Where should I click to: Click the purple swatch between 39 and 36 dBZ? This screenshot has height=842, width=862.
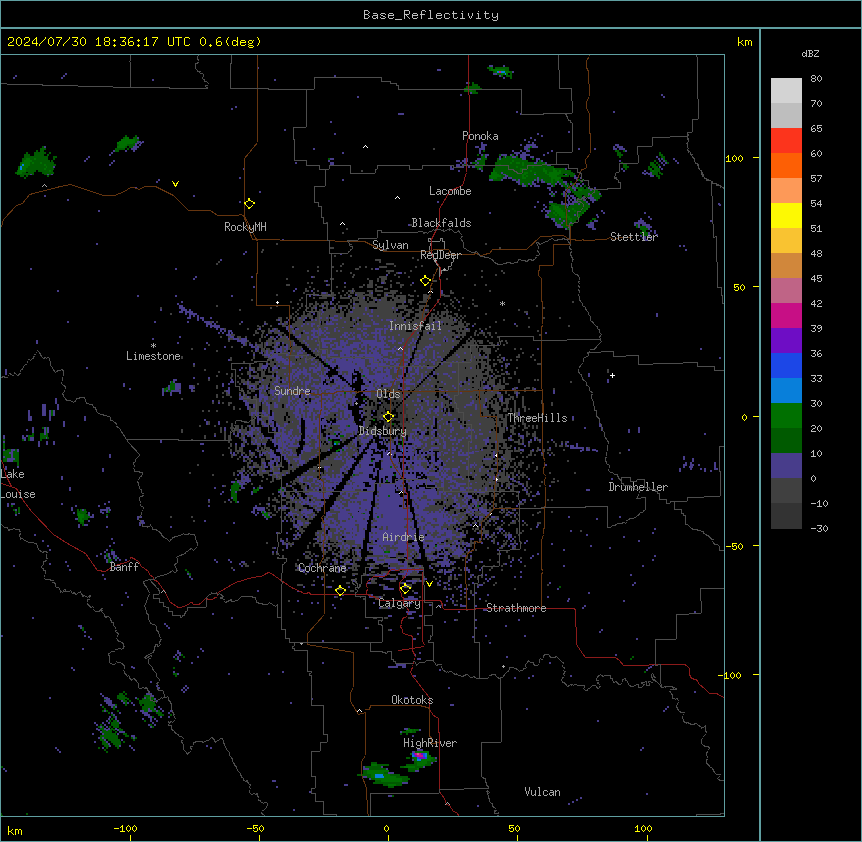[x=786, y=341]
